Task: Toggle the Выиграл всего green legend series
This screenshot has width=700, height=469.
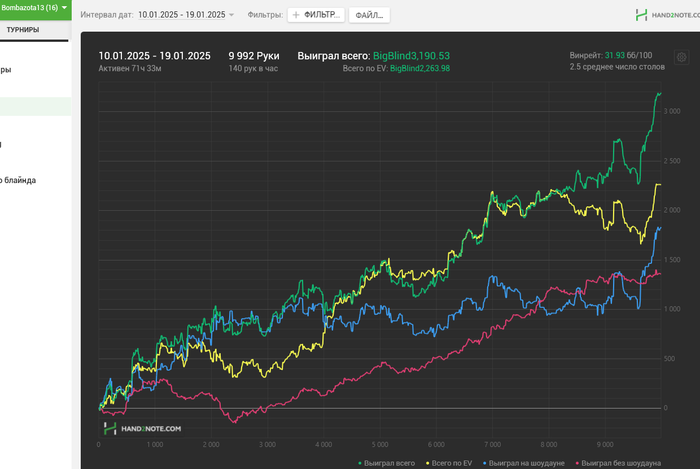Action: 387,463
